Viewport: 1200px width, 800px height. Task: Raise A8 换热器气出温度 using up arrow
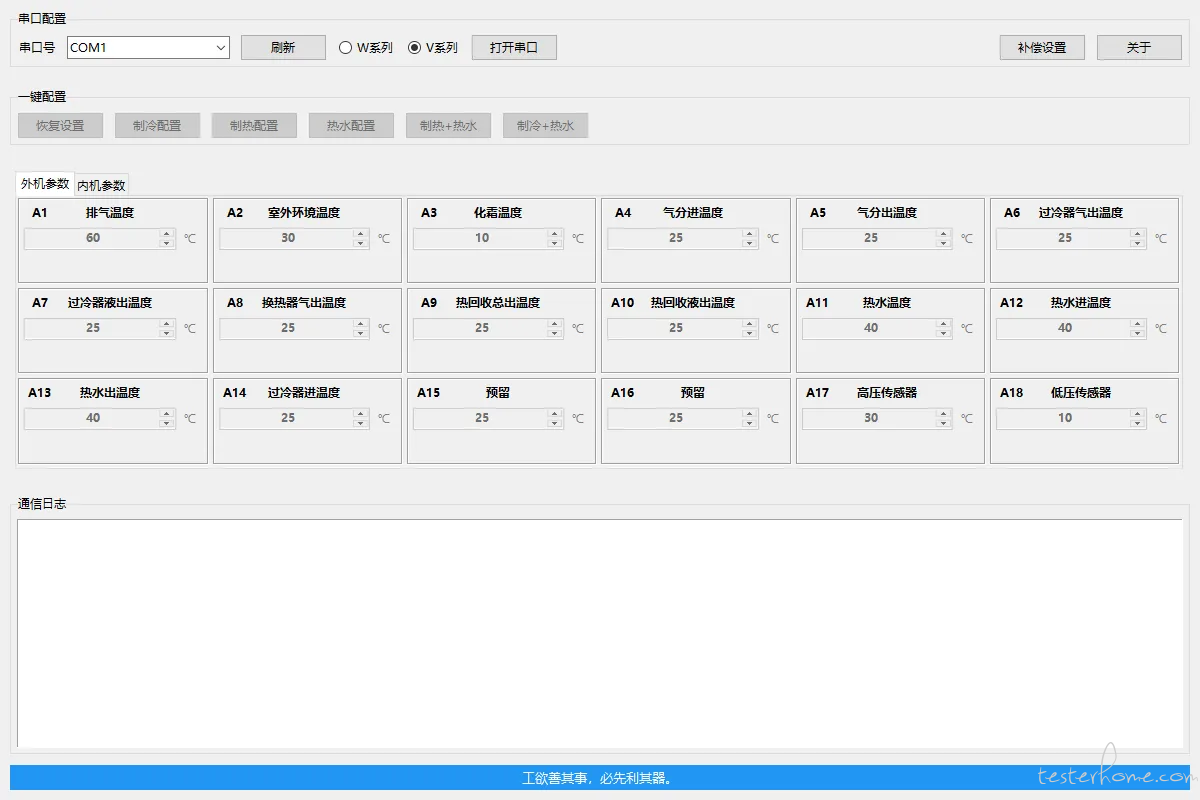pos(360,324)
